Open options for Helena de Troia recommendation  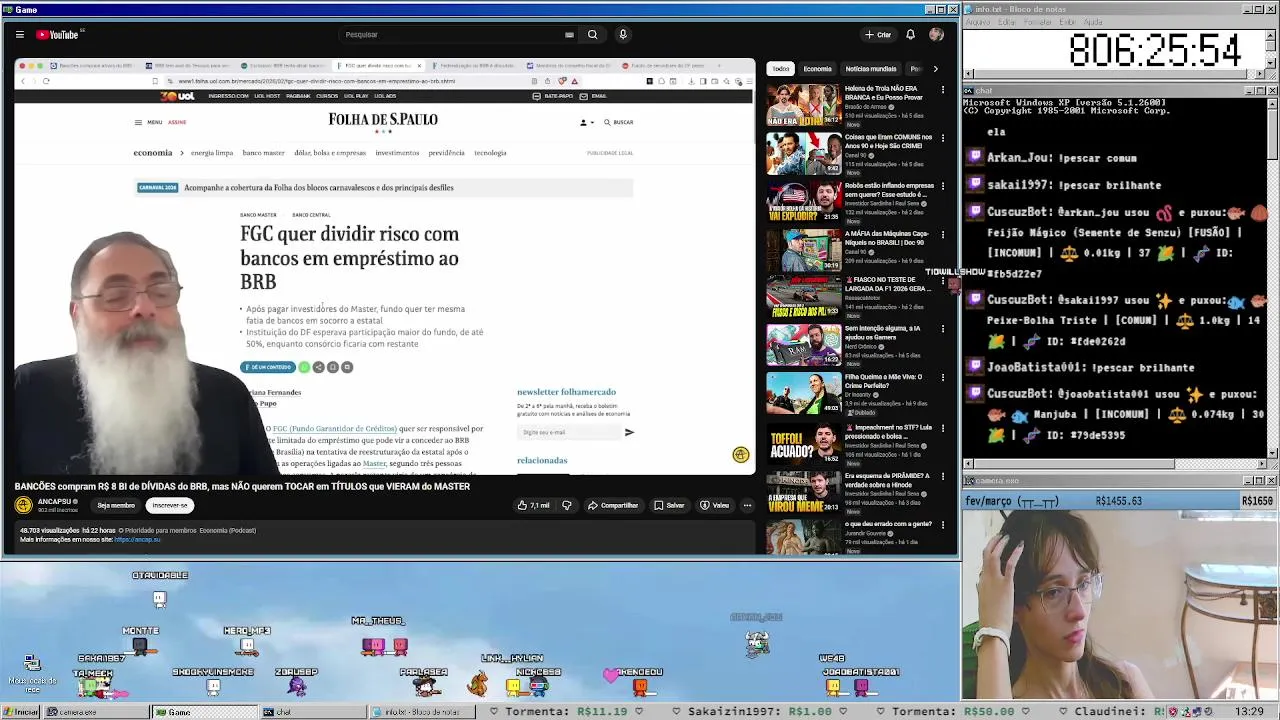(942, 90)
